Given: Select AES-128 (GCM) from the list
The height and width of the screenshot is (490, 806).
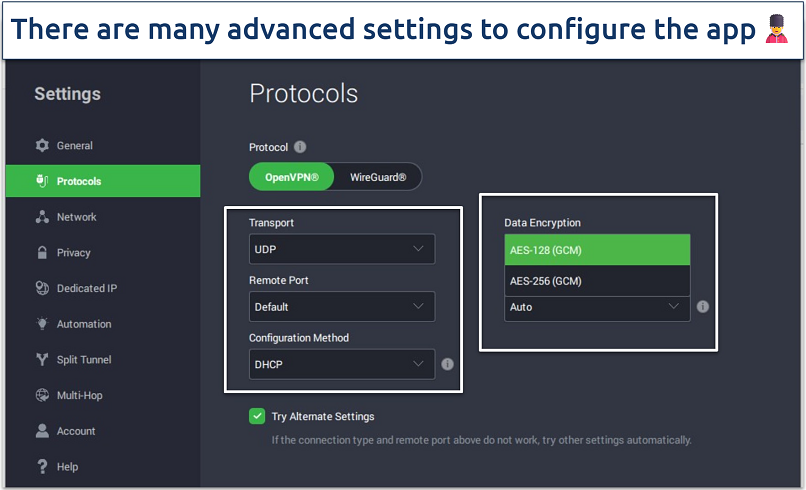Looking at the screenshot, I should pyautogui.click(x=597, y=250).
